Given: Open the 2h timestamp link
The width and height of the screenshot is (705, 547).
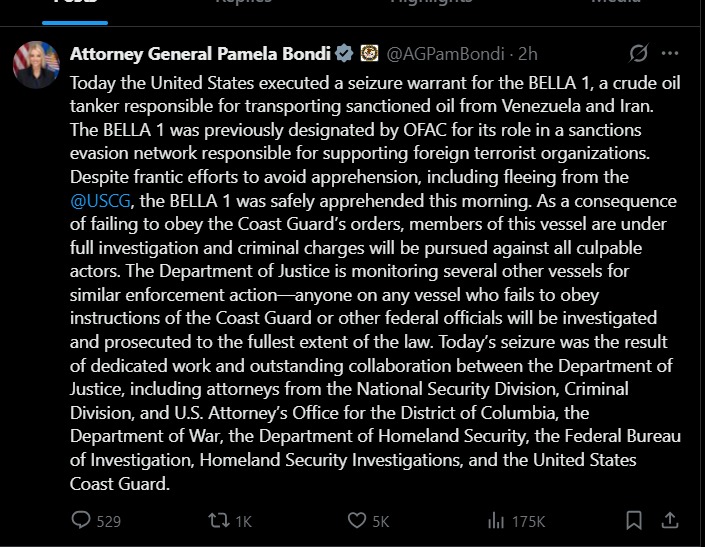Looking at the screenshot, I should (x=527, y=53).
